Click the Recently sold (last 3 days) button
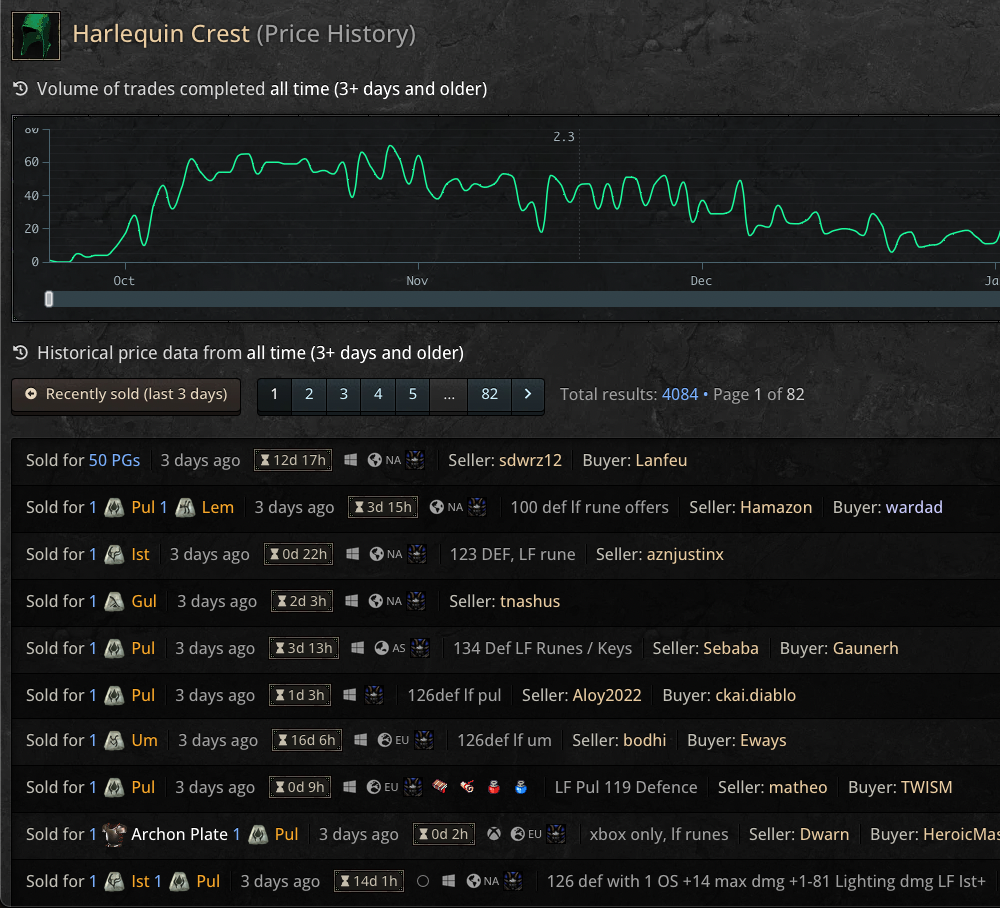The width and height of the screenshot is (1000, 908). 126,394
